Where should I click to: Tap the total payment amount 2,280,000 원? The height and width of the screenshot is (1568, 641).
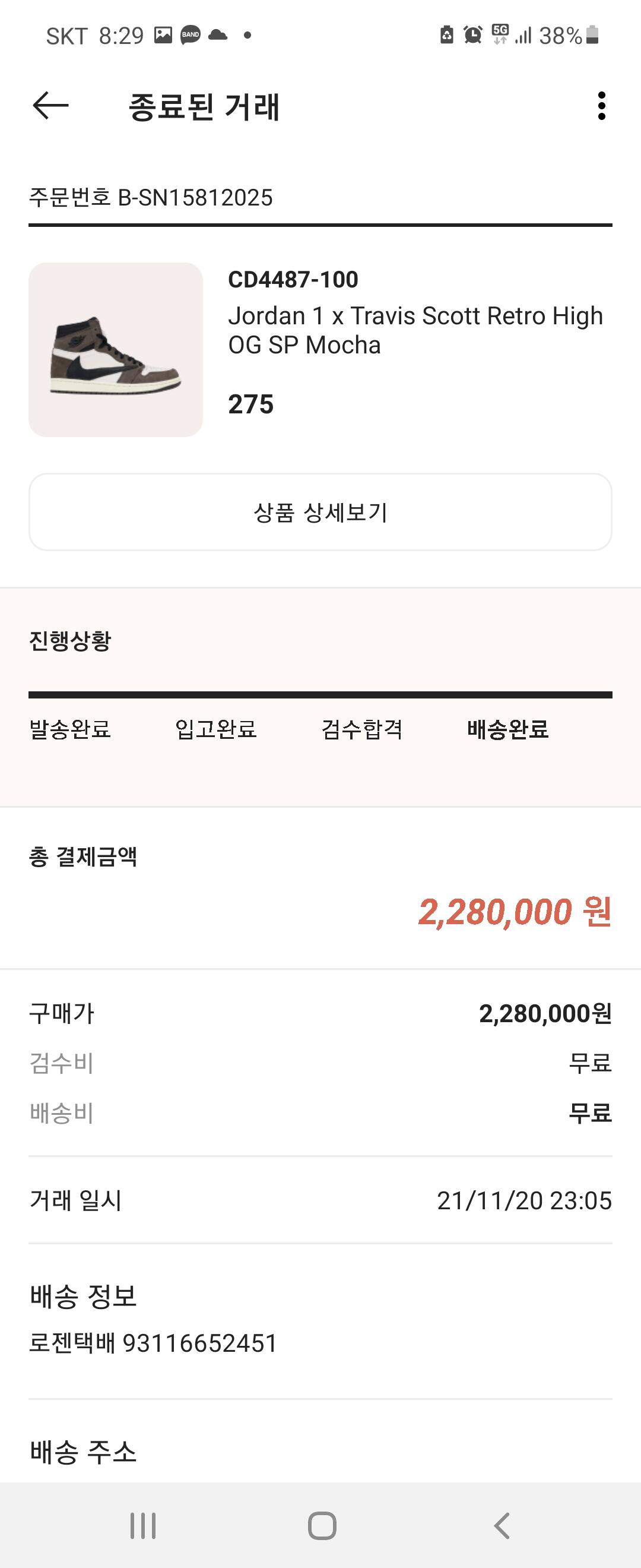(515, 912)
